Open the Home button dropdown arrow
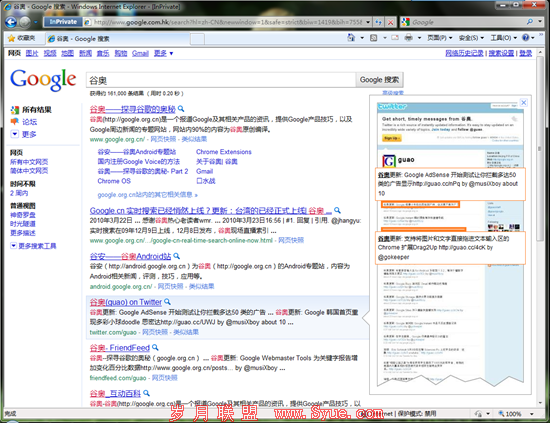 pos(362,38)
